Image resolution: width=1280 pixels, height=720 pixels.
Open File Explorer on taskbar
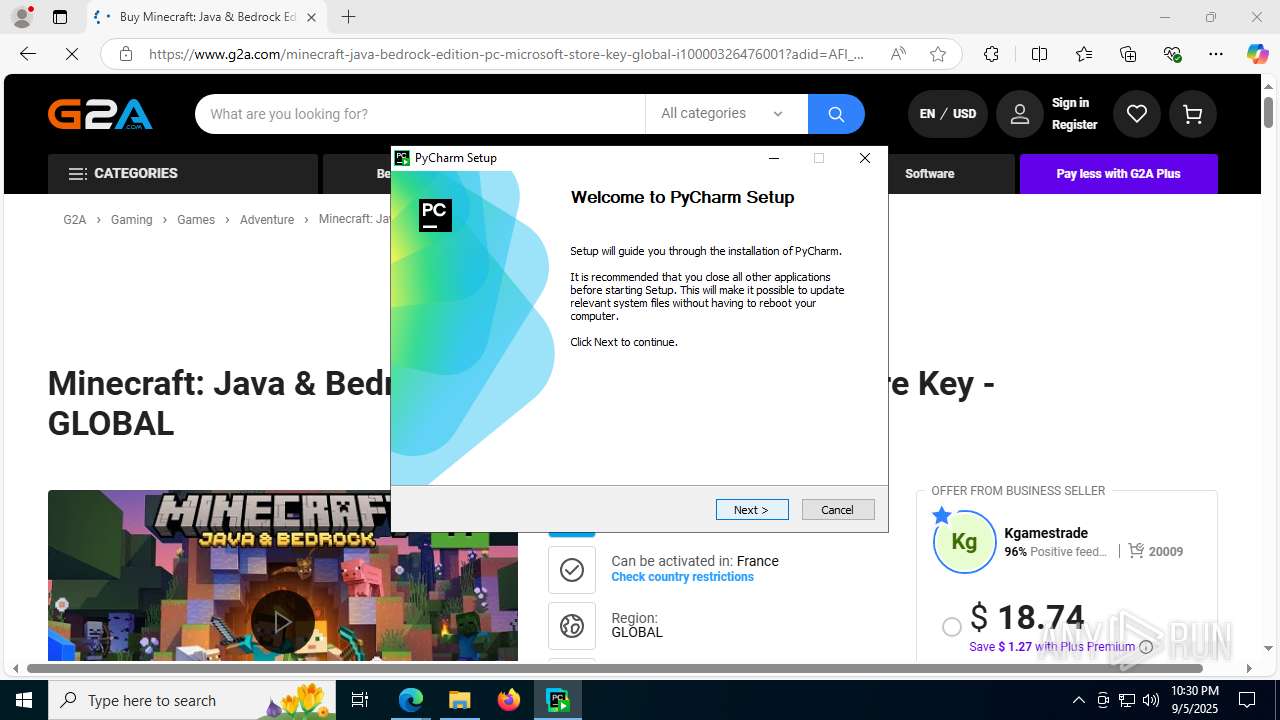(459, 700)
